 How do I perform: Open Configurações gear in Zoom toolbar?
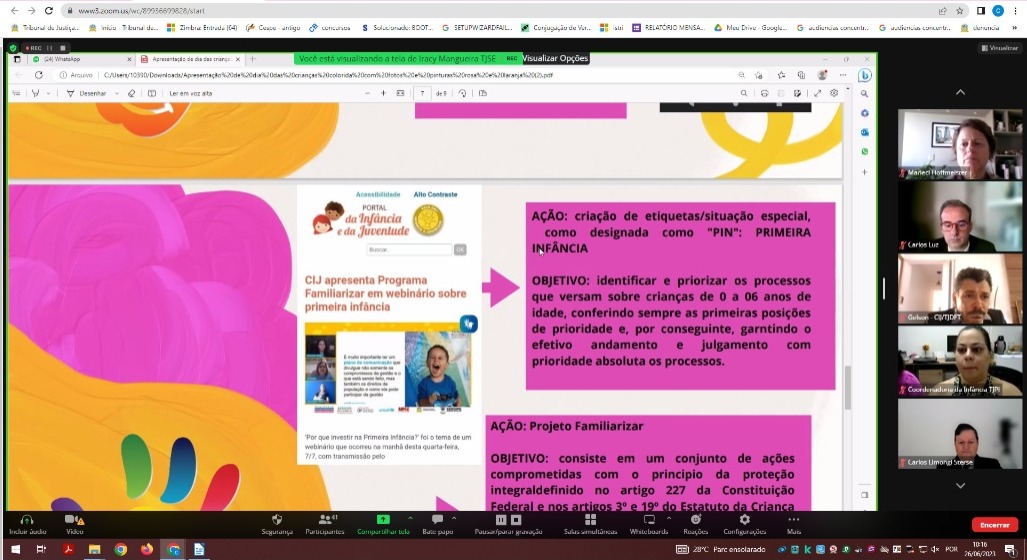744,520
